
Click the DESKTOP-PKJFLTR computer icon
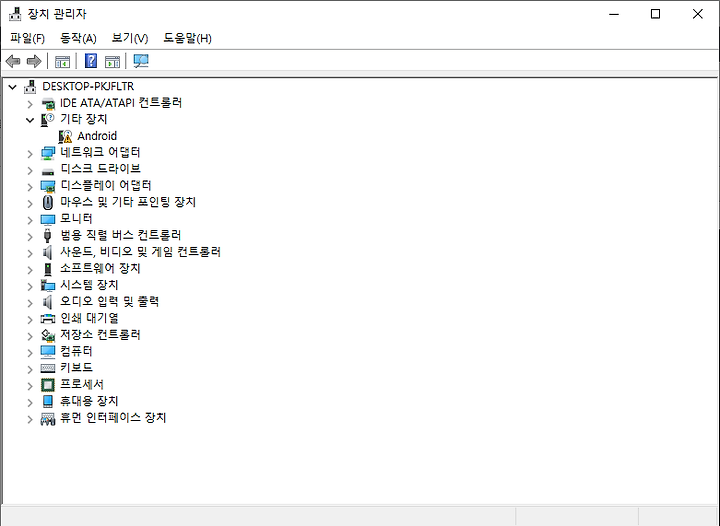pos(30,86)
